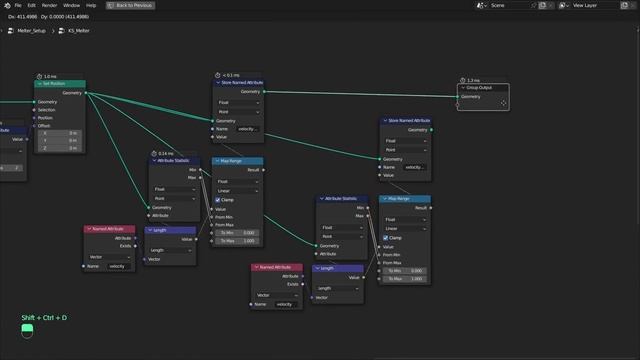Toggle Clamp checkbox in right Map Range
The width and height of the screenshot is (640, 360).
pos(385,238)
